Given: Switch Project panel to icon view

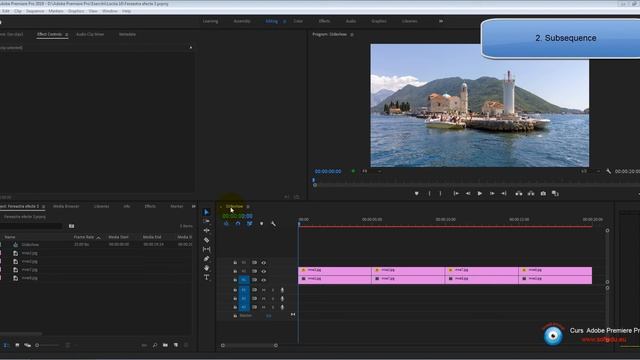Looking at the screenshot, I should click(17, 345).
